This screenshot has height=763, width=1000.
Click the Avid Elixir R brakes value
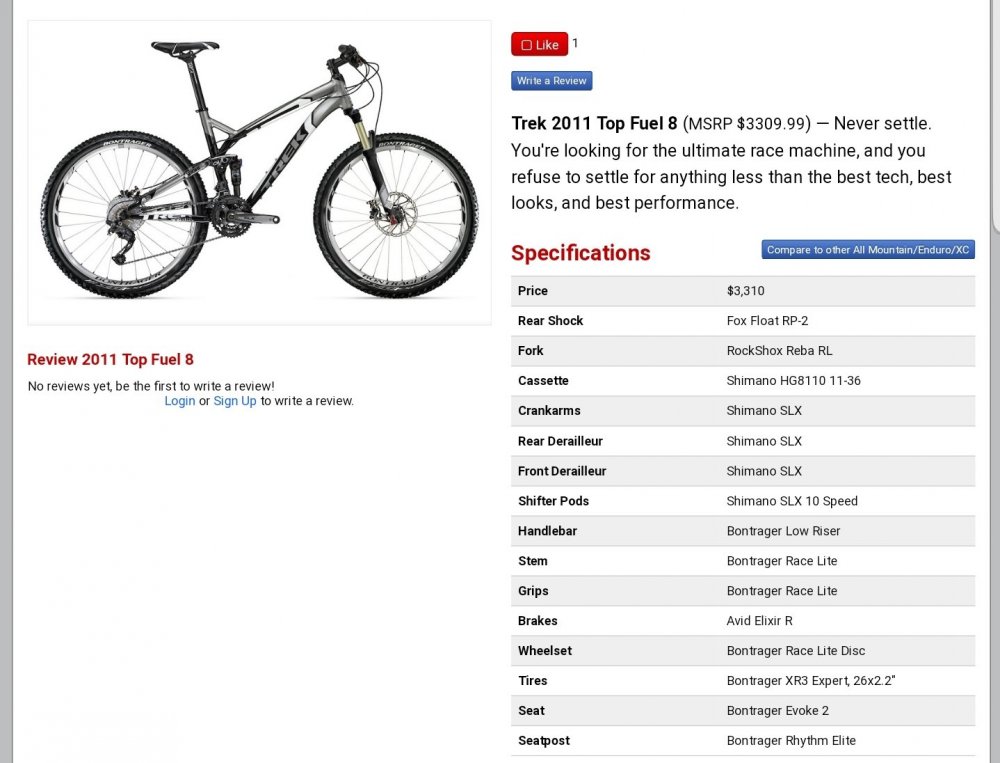tap(759, 621)
